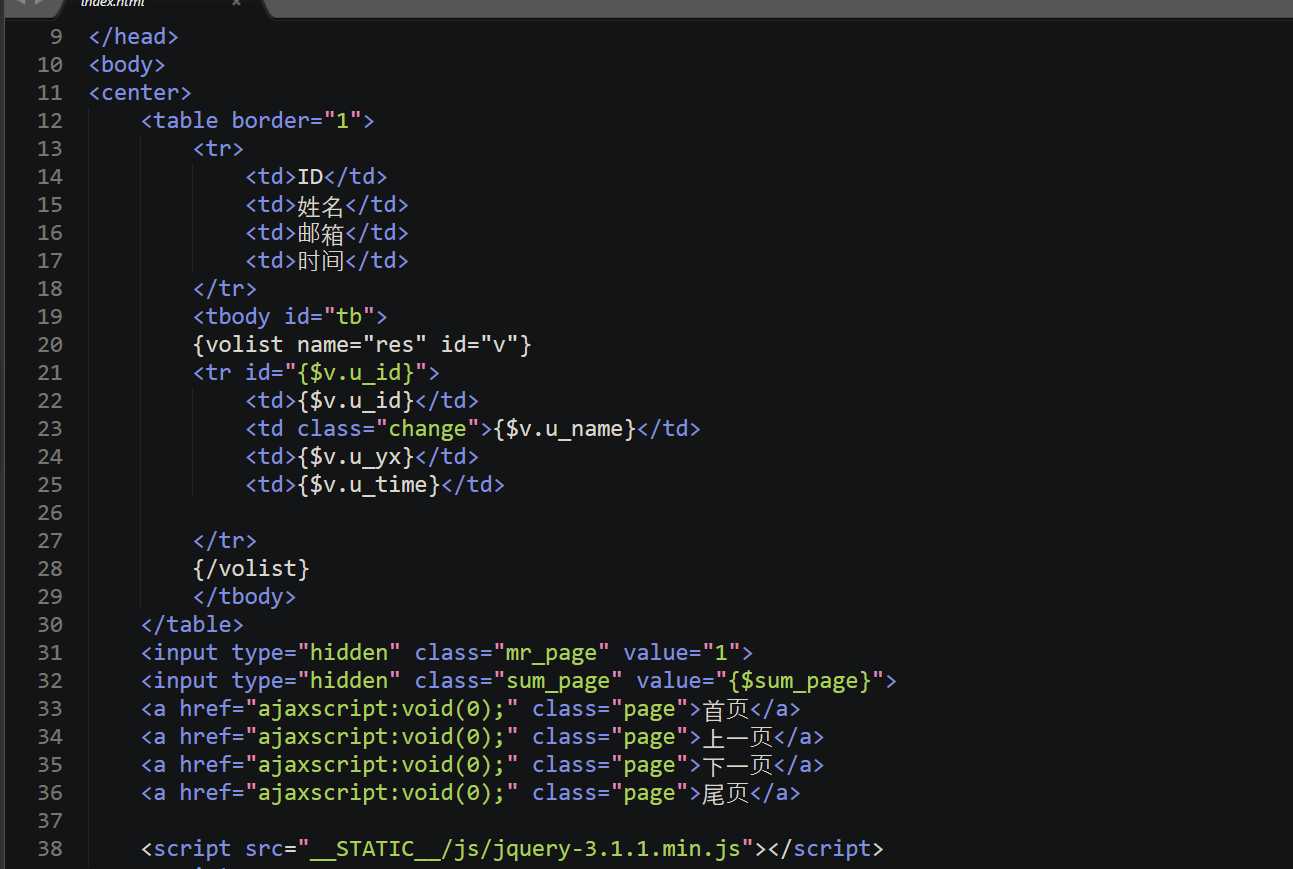The width and height of the screenshot is (1293, 869).
Task: Click the 首页 link text
Action: tap(726, 709)
